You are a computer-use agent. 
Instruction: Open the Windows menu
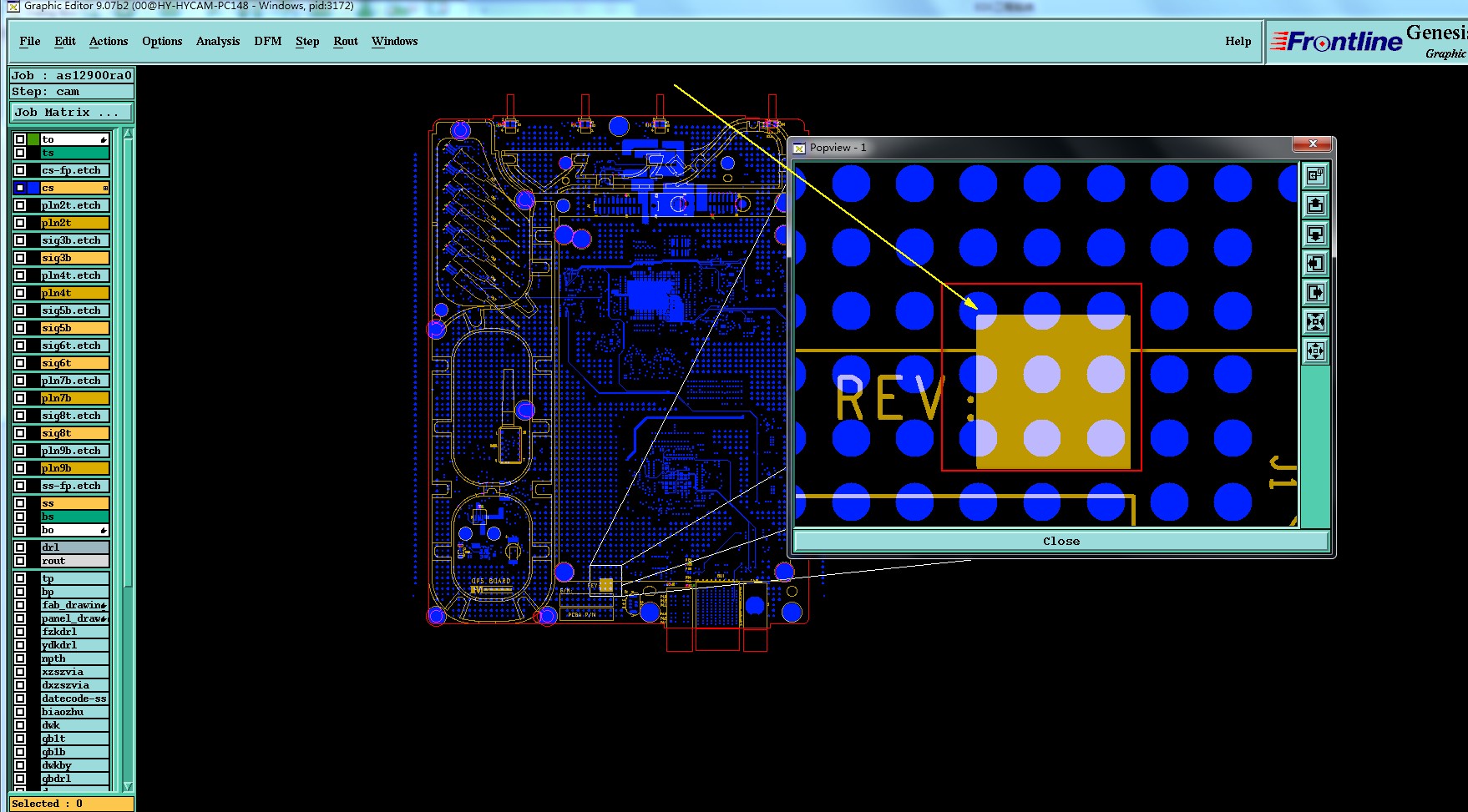(x=395, y=41)
